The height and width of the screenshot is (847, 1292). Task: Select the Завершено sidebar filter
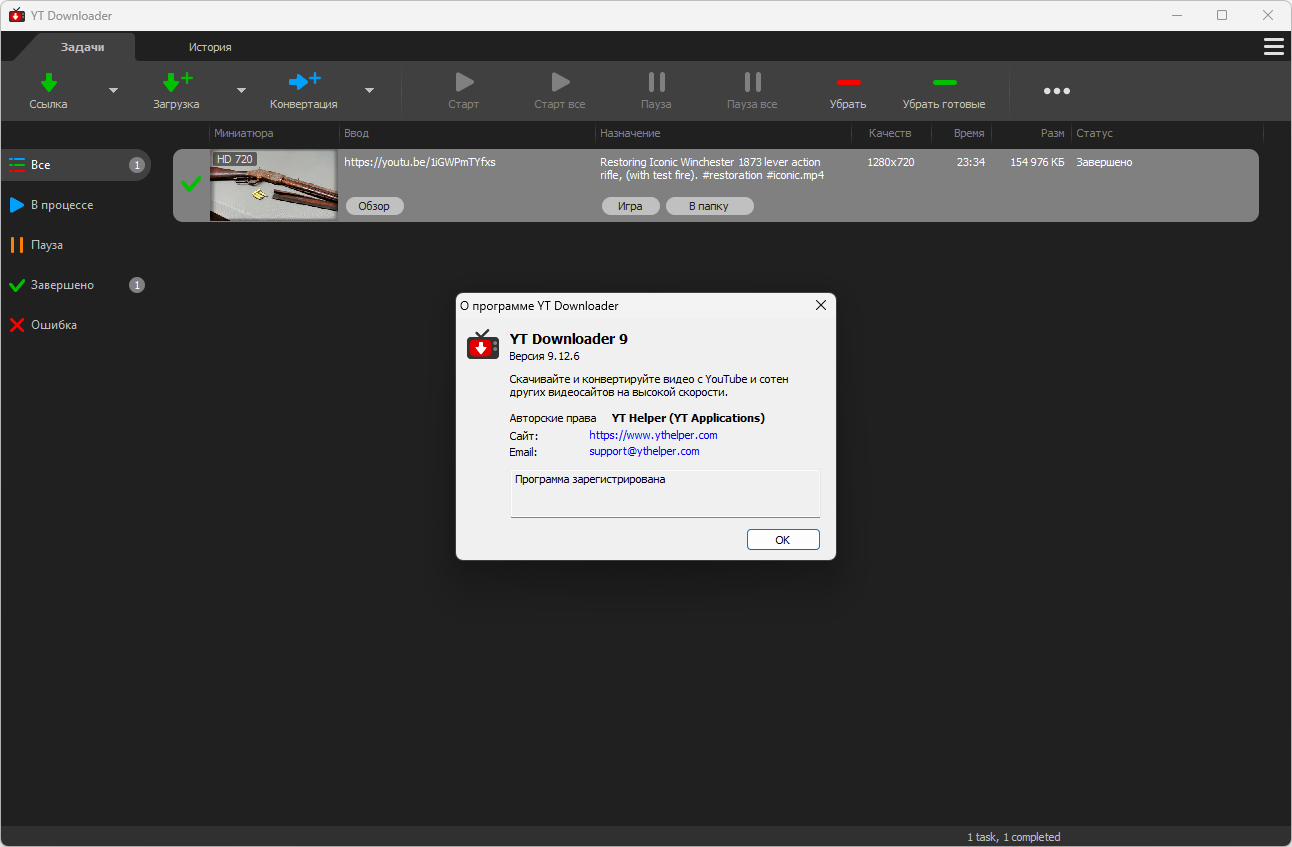75,285
